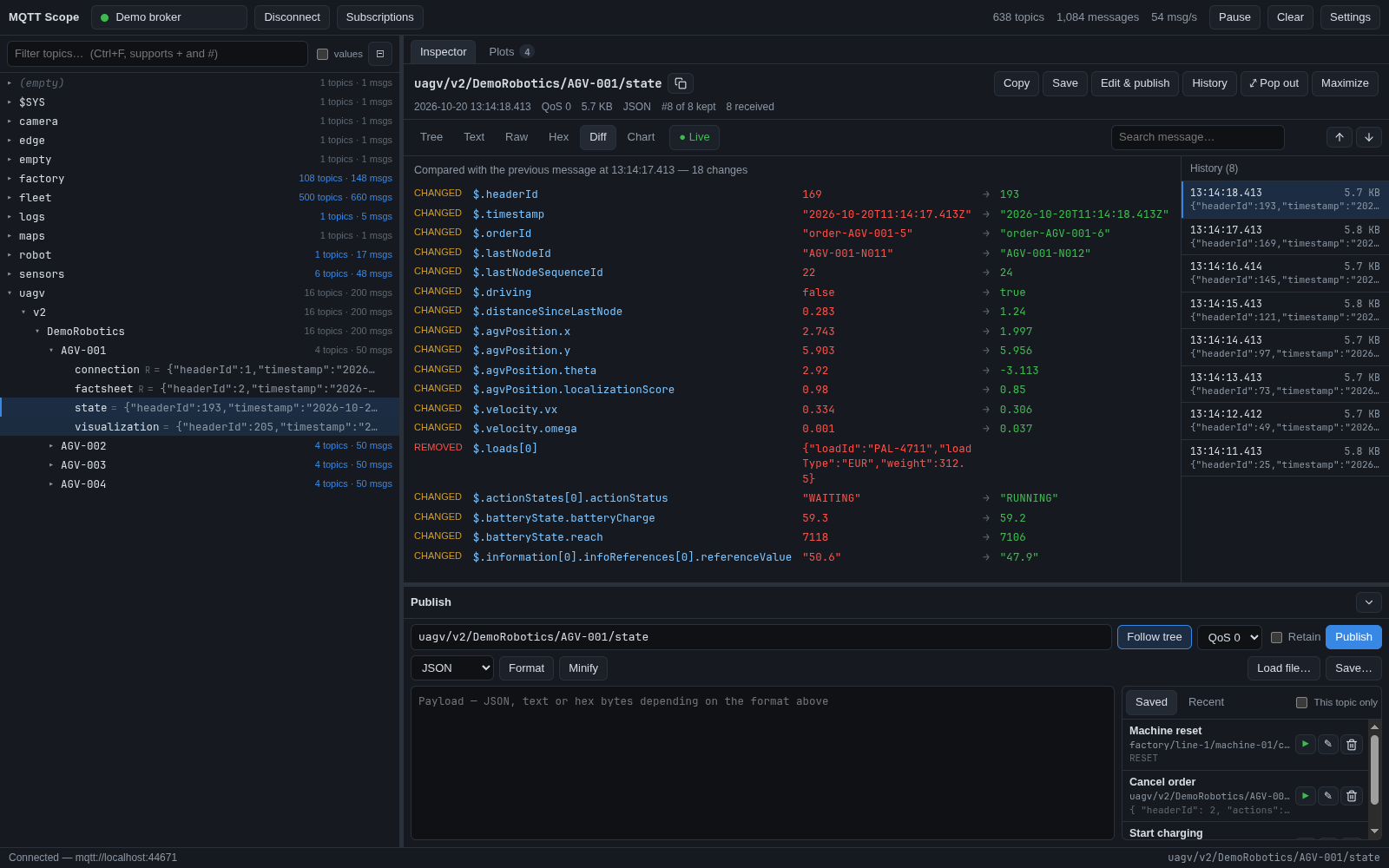Collapse the uagv topic node
Screen dimensions: 1389x868
[10, 293]
